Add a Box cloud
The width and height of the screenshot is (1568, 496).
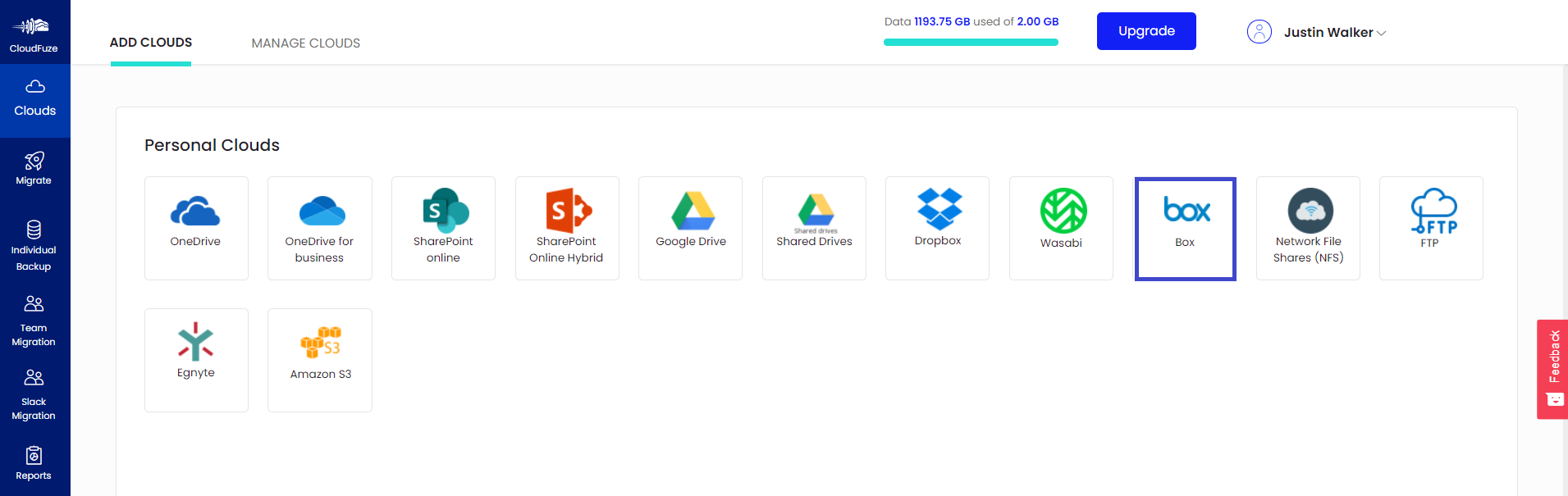pyautogui.click(x=1185, y=229)
